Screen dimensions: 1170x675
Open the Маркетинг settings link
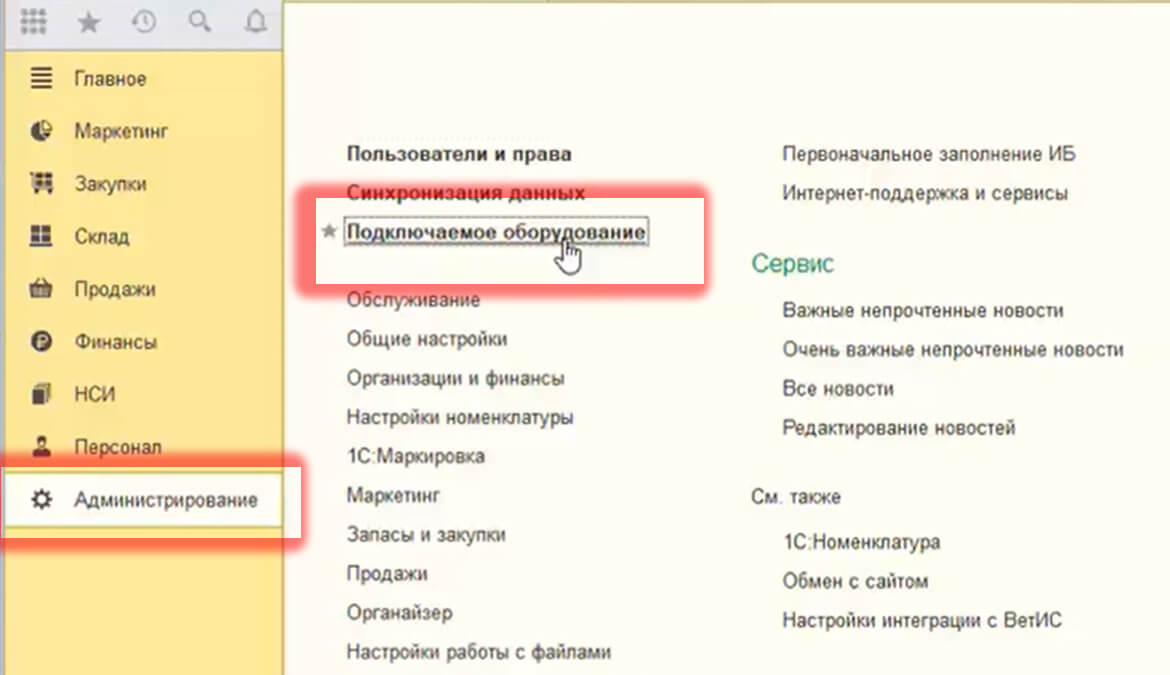point(393,495)
